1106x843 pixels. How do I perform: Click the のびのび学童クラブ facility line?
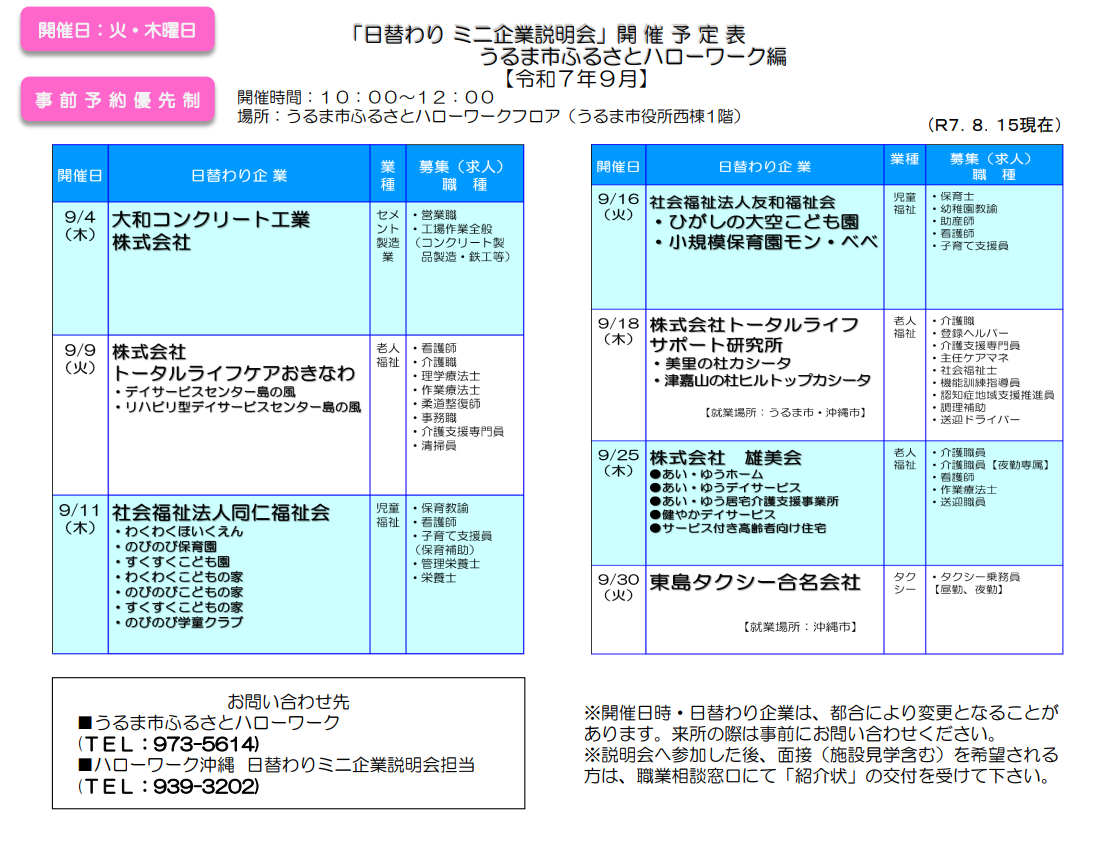179,622
